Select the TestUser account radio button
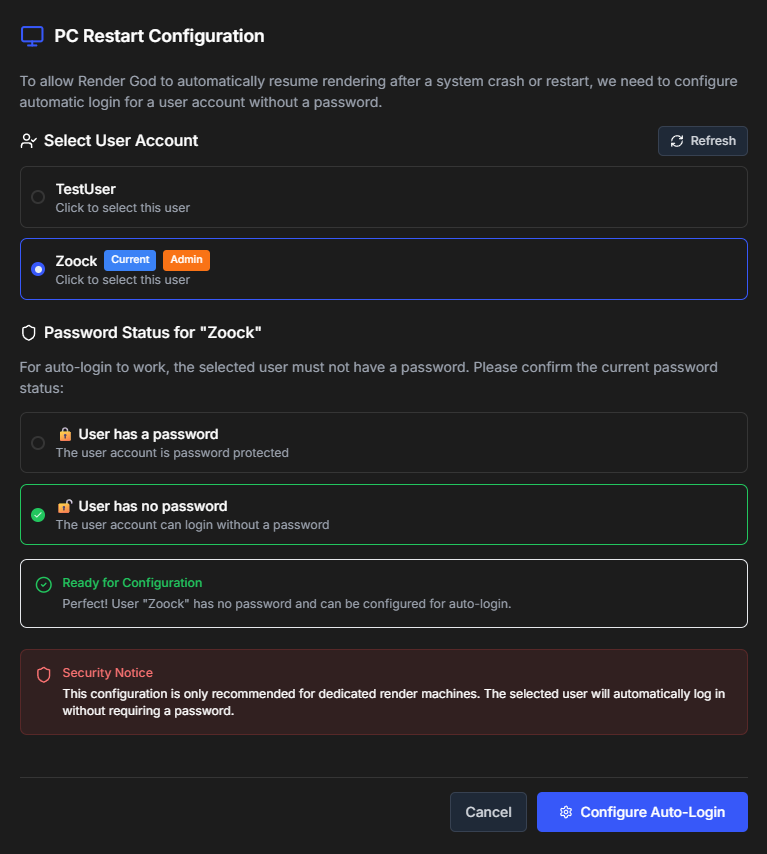Screen dimensions: 767x854 coord(37,197)
